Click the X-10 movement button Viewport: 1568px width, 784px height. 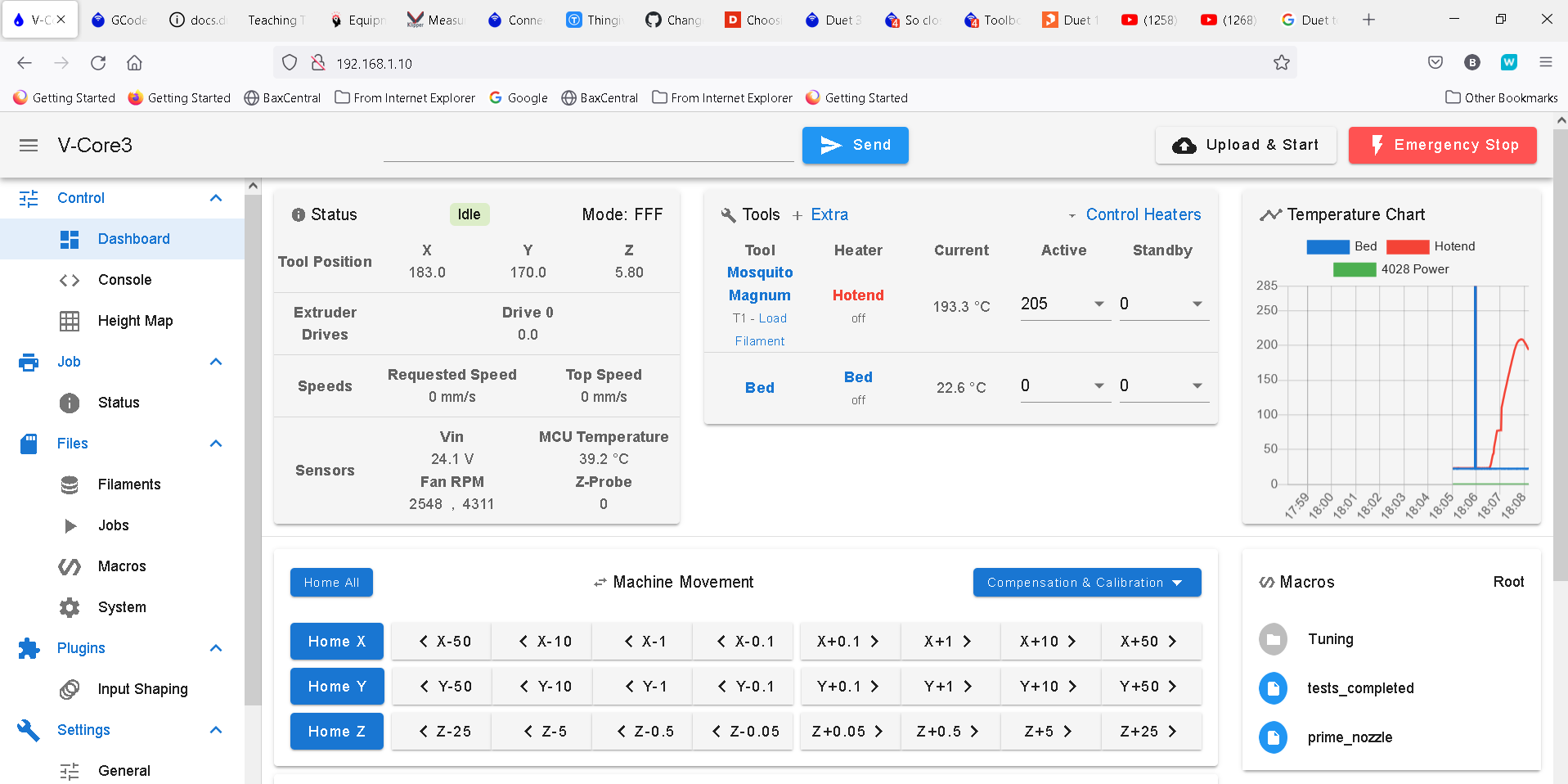pyautogui.click(x=541, y=642)
